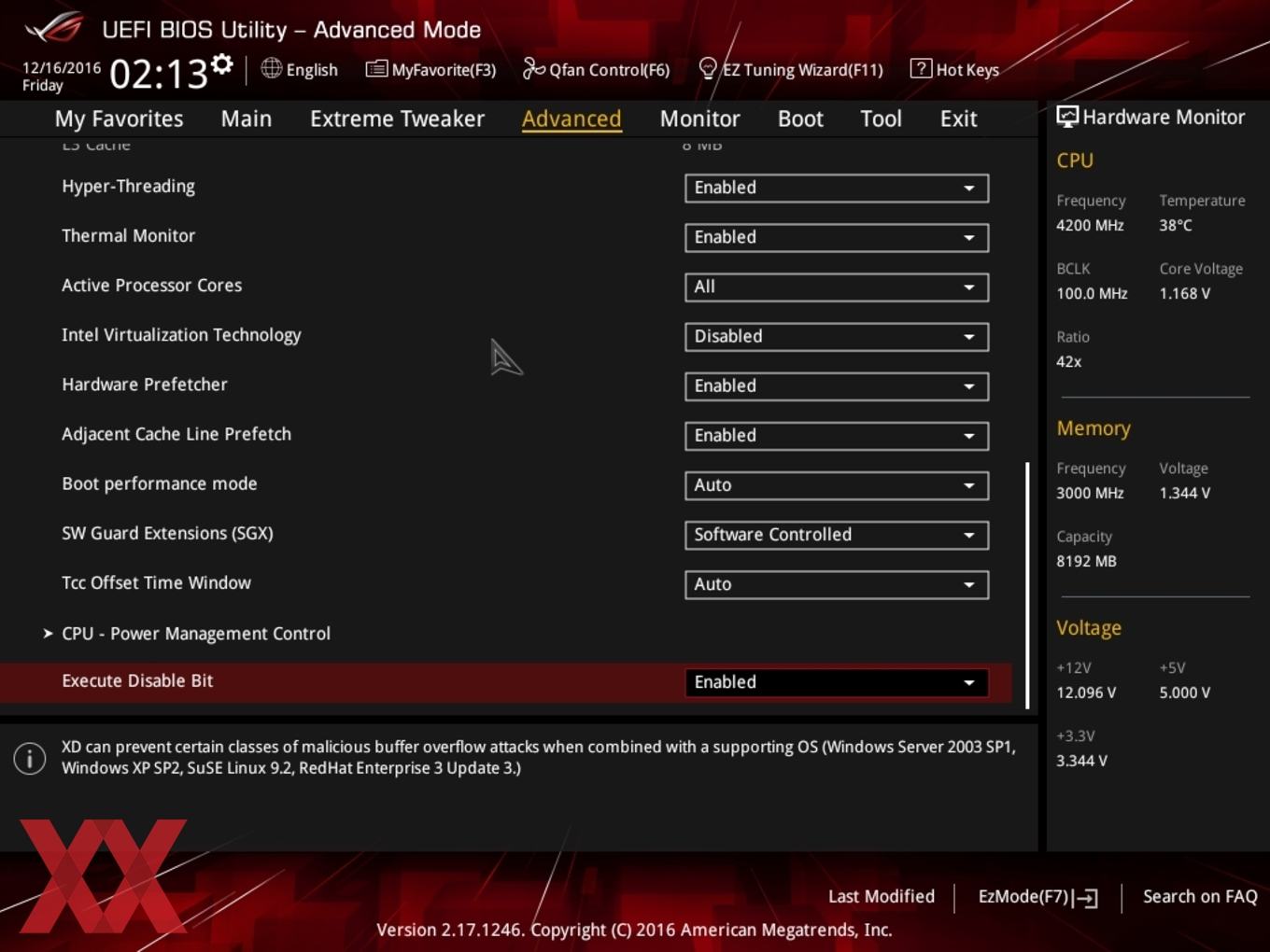Open the Execute Disable Bit dropdown
1270x952 pixels.
(837, 682)
